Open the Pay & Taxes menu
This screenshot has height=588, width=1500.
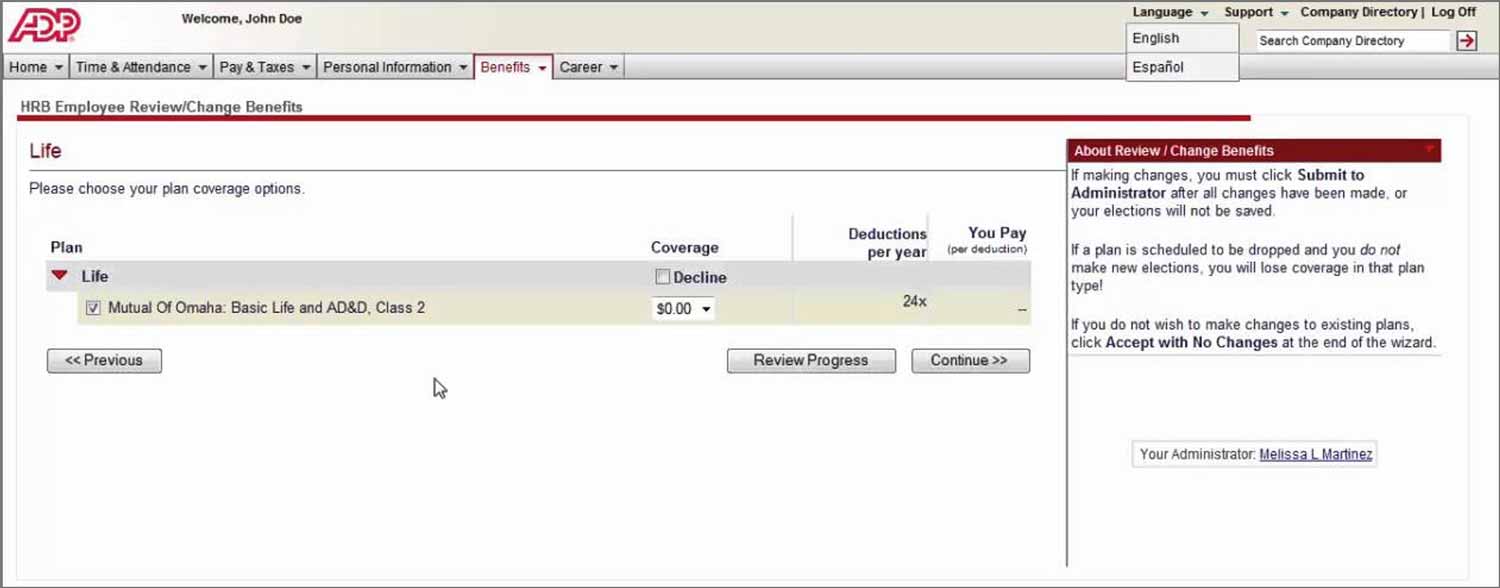(x=265, y=67)
